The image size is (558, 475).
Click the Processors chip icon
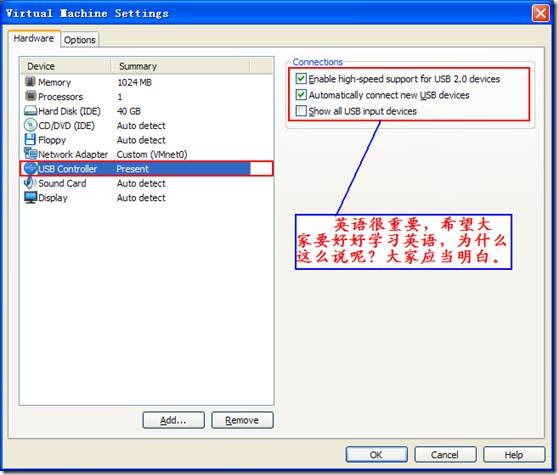click(31, 96)
